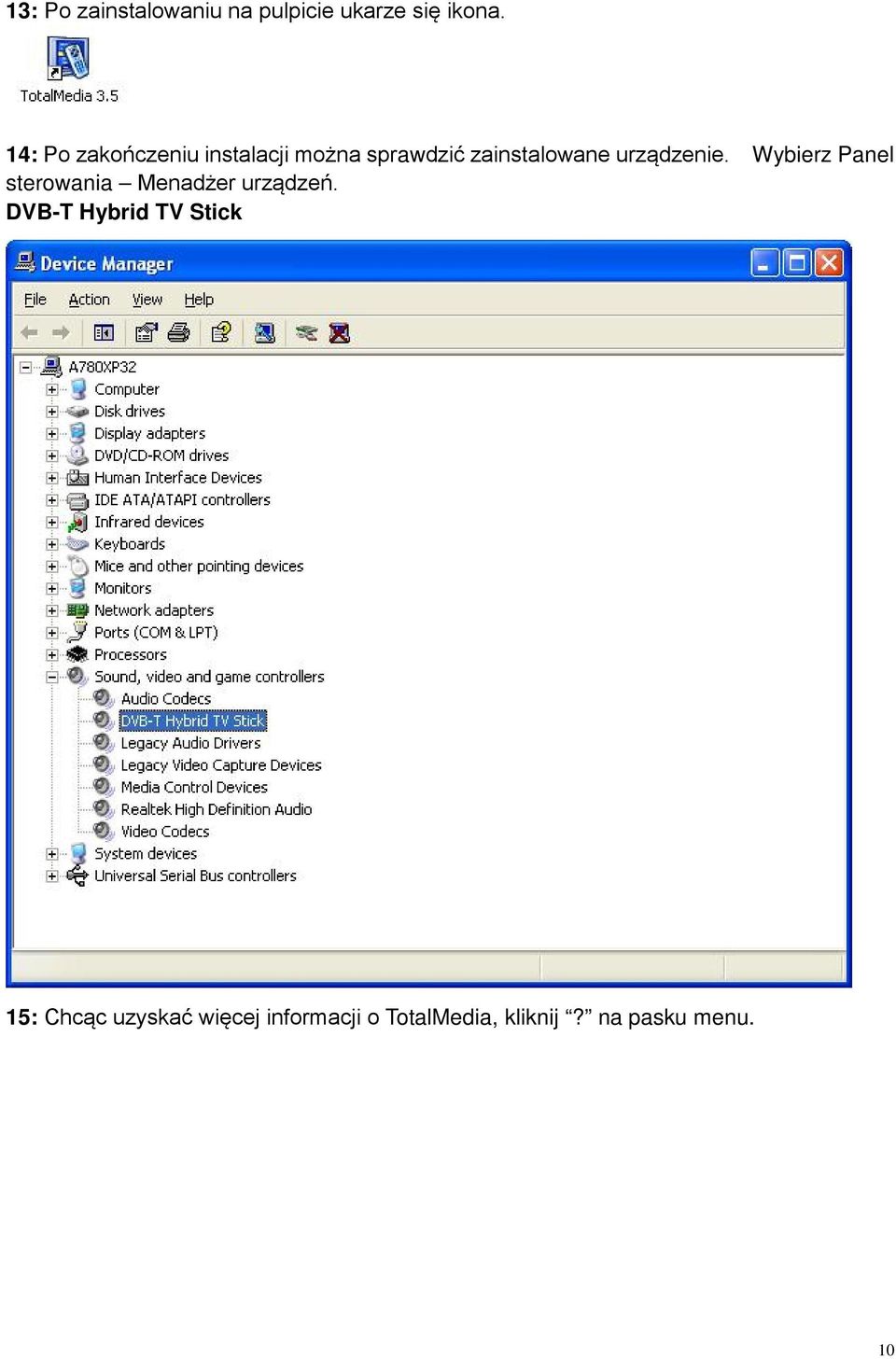Click the DVD/CD-ROM drives disc icon
The height and width of the screenshot is (1359, 896).
pos(78,455)
